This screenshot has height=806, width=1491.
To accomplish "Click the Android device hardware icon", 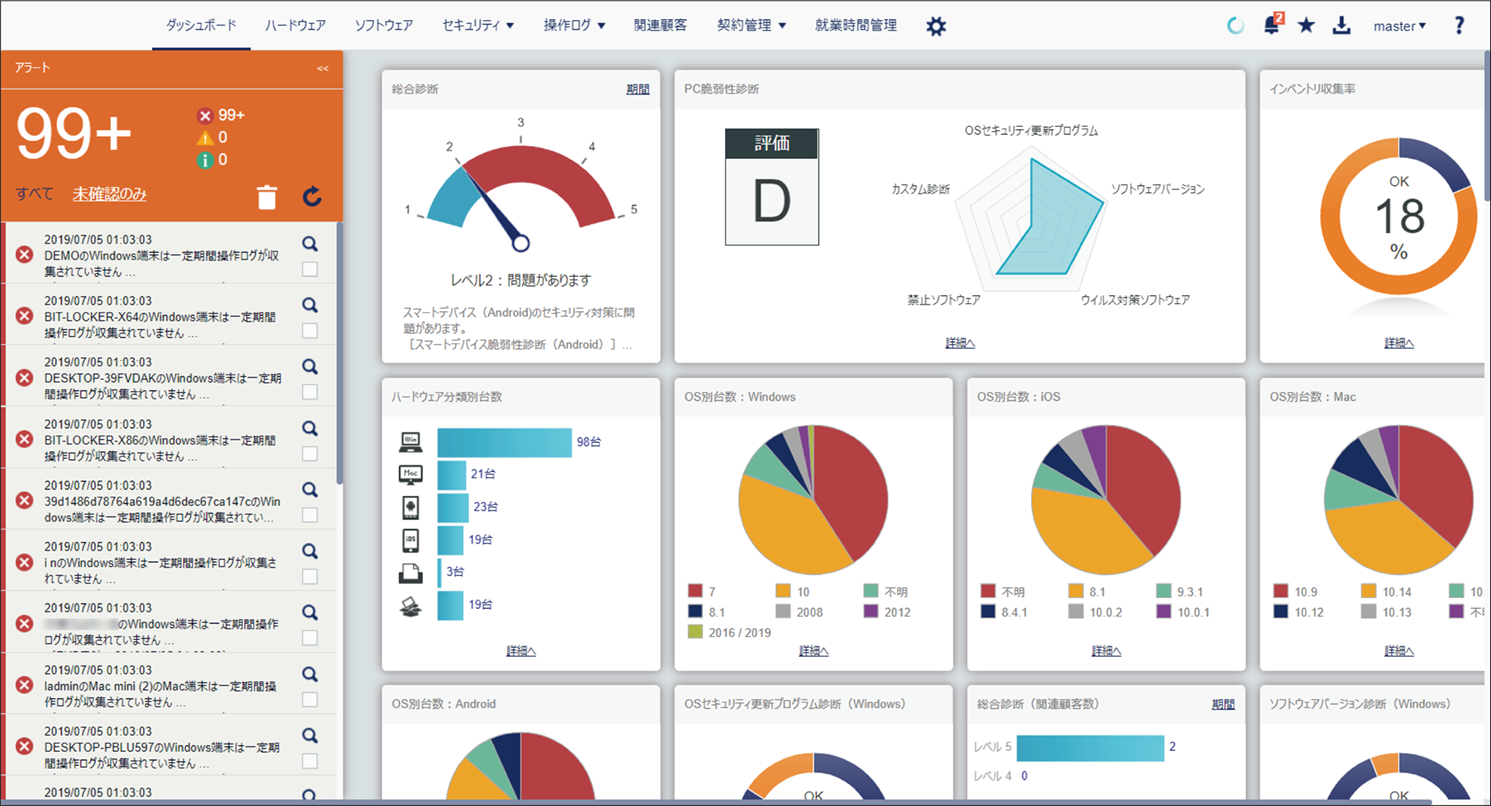I will (x=411, y=507).
